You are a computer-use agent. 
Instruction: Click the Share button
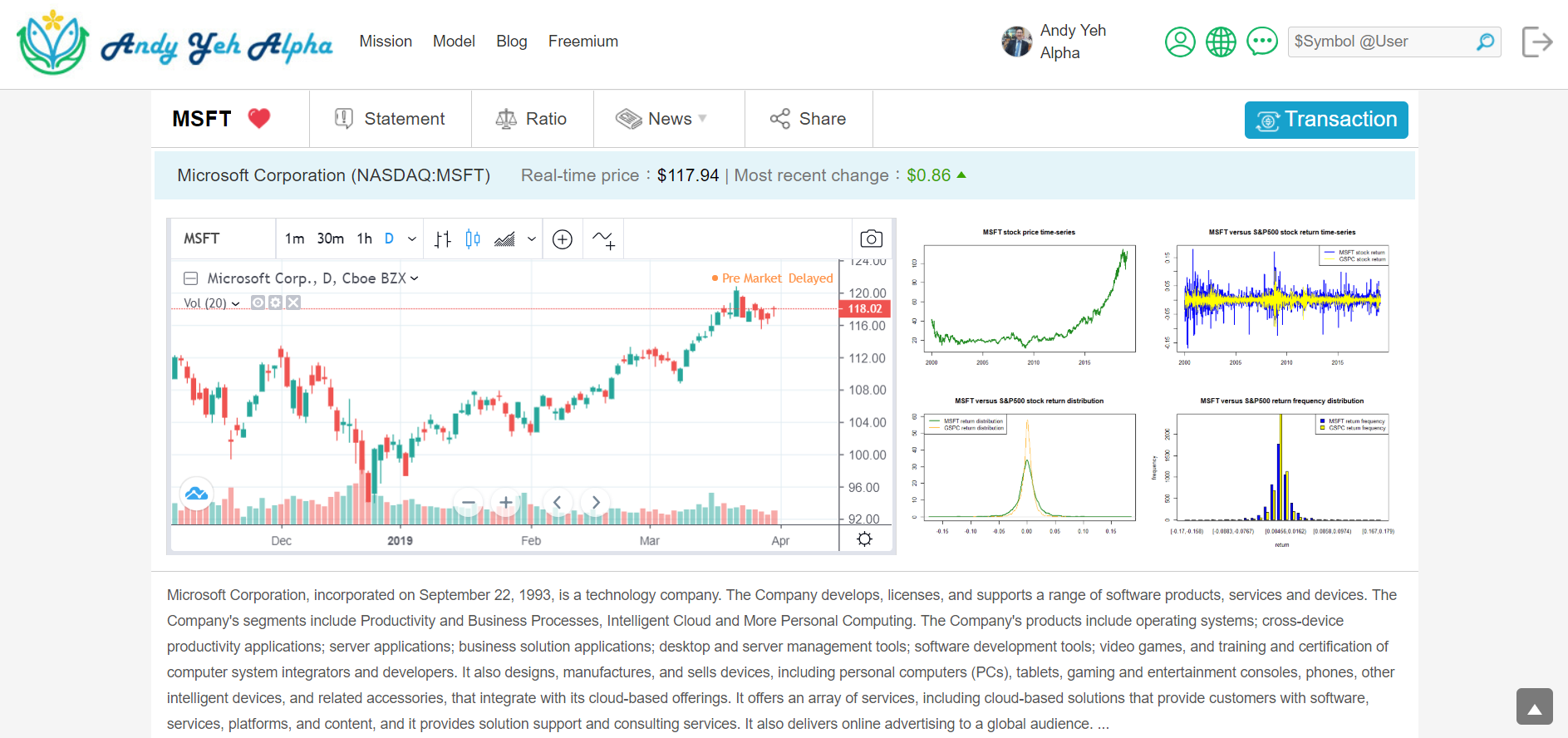808,119
